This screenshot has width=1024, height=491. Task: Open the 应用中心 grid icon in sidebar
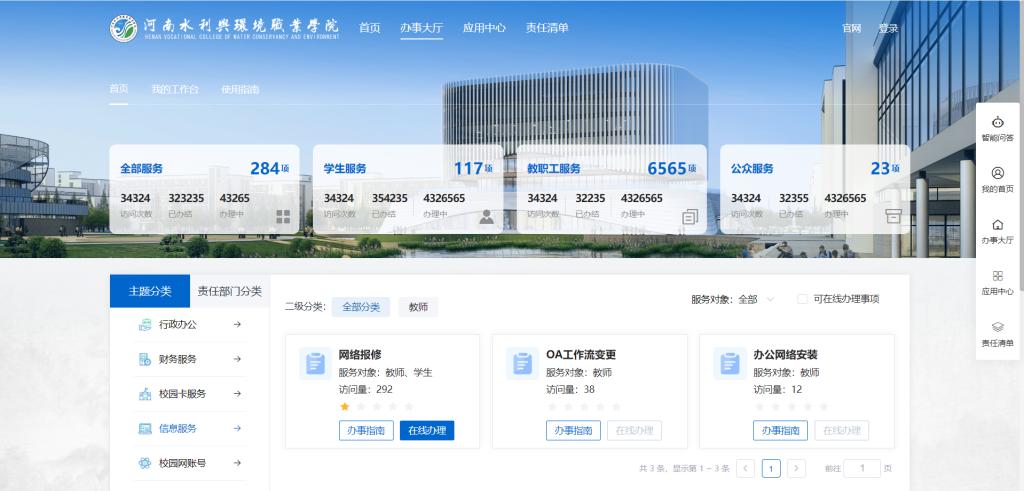[x=997, y=276]
